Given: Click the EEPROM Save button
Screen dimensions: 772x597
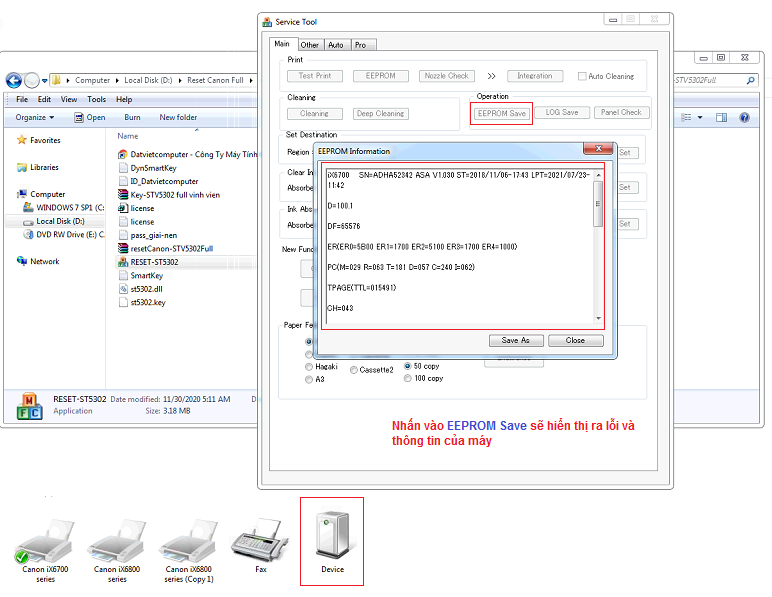Looking at the screenshot, I should (502, 113).
